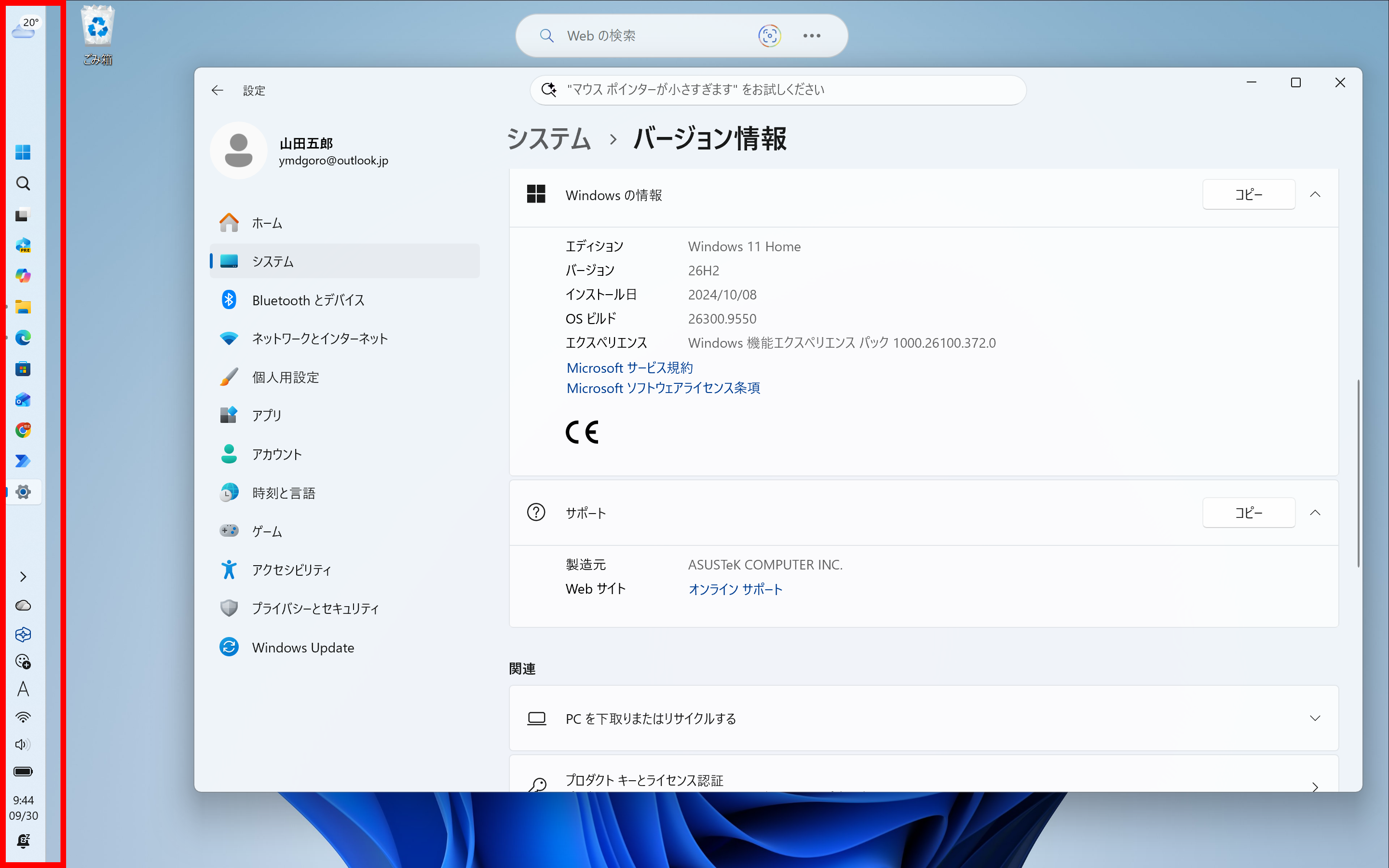The image size is (1389, 868).
Task: Click the Windows logo beside Windows の情報
Action: (x=536, y=194)
